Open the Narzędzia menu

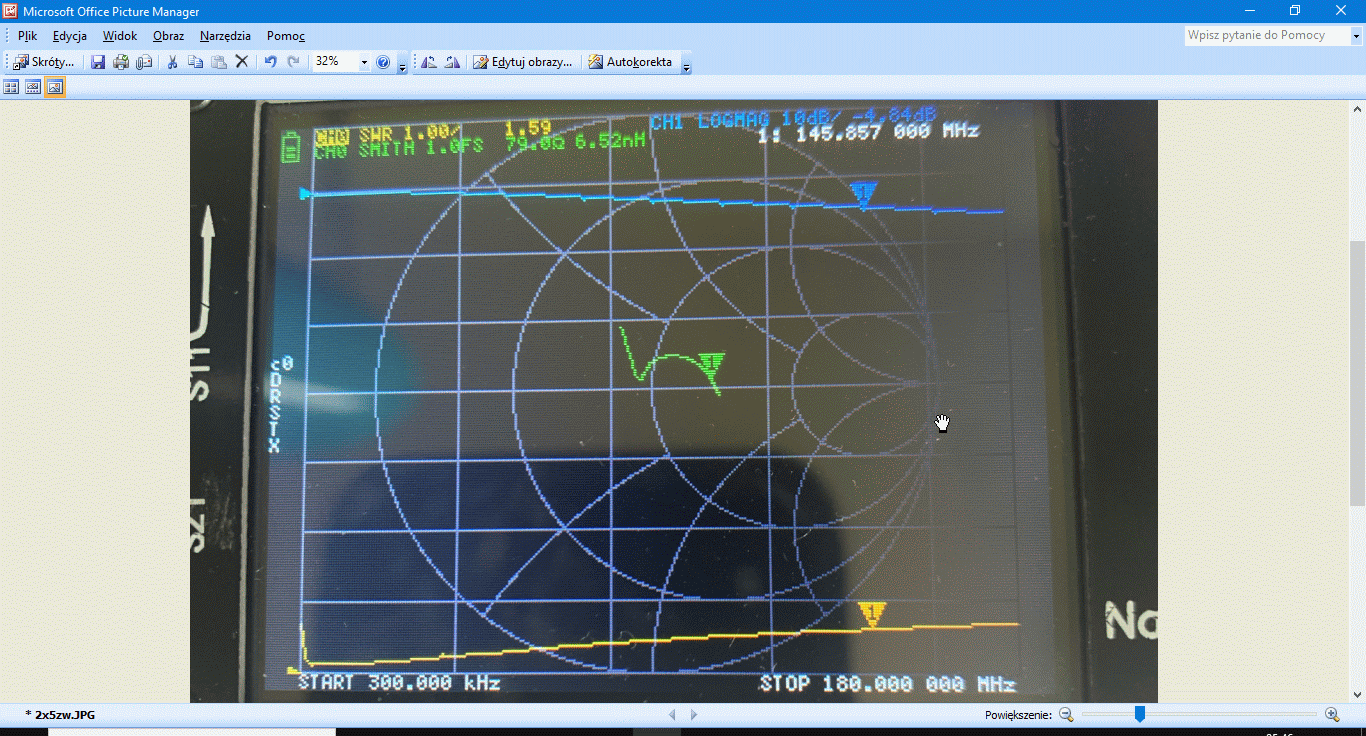(225, 35)
